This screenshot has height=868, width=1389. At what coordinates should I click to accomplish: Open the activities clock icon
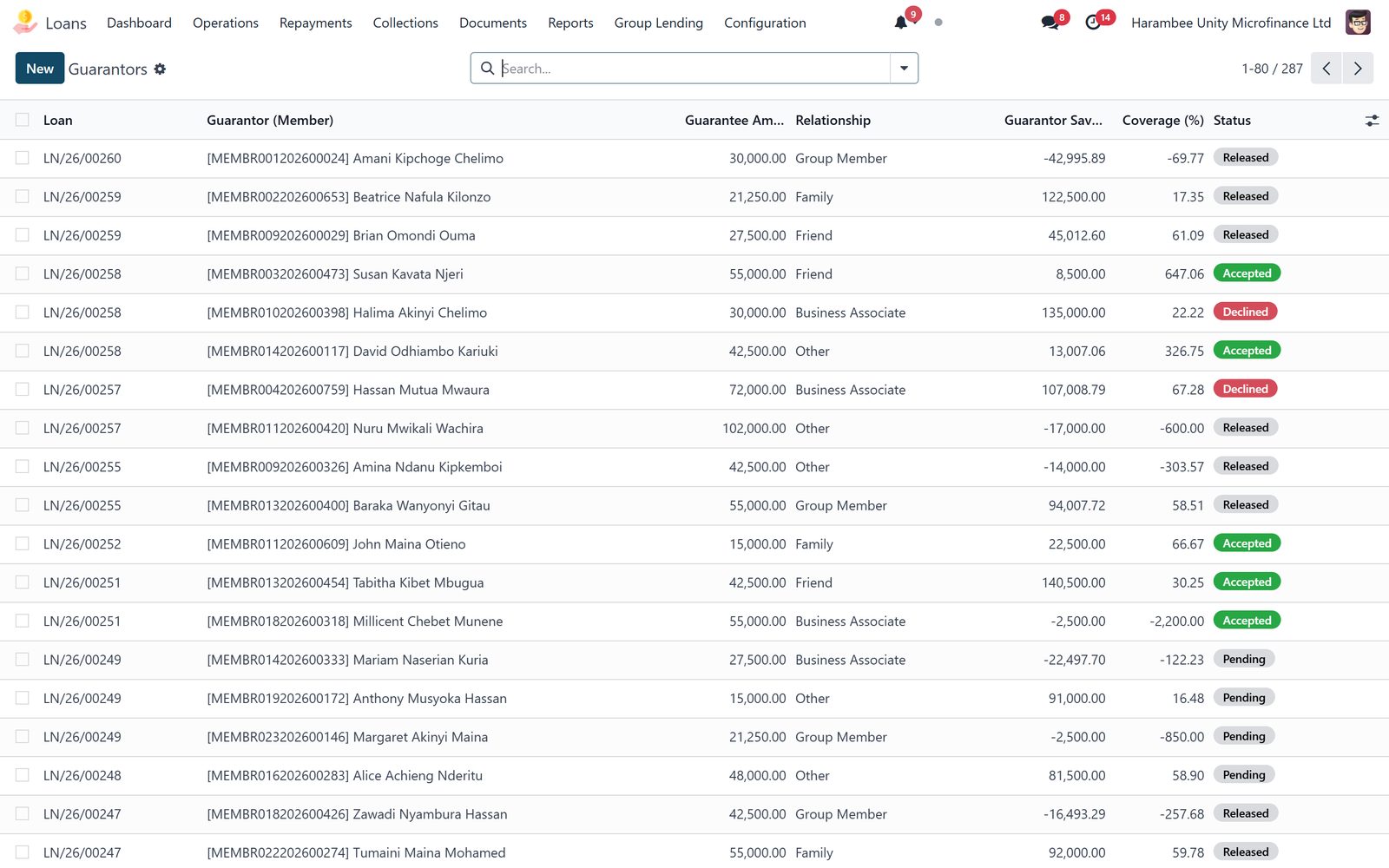pyautogui.click(x=1093, y=23)
